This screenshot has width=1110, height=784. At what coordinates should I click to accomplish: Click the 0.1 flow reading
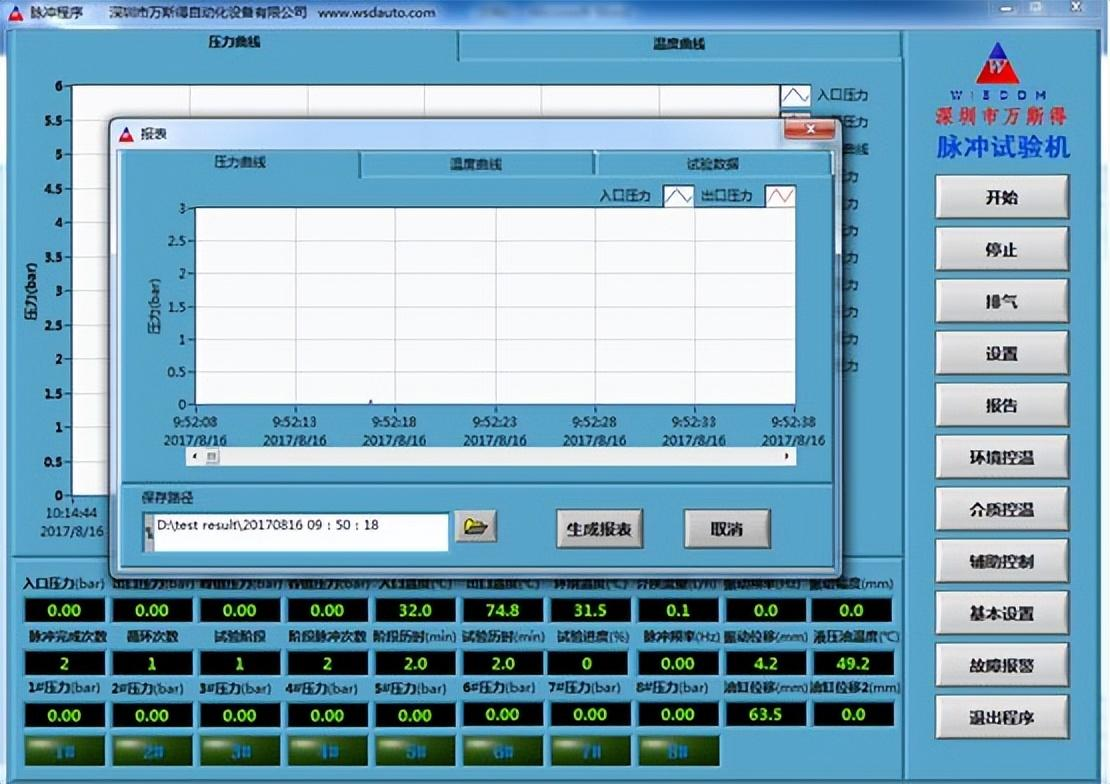pyautogui.click(x=678, y=610)
